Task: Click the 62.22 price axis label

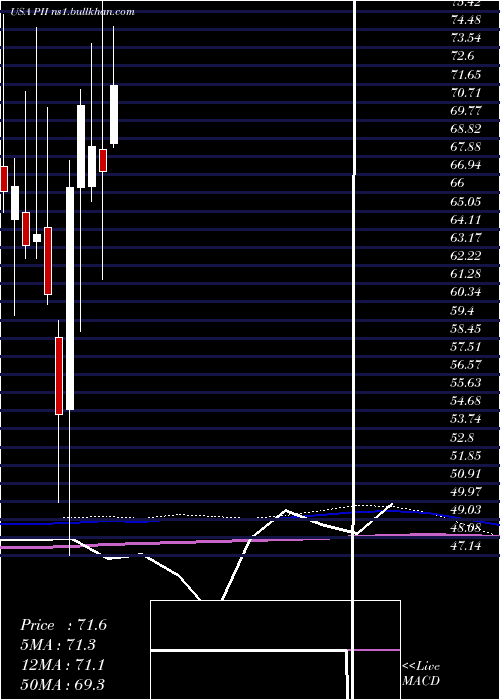Action: pos(466,255)
